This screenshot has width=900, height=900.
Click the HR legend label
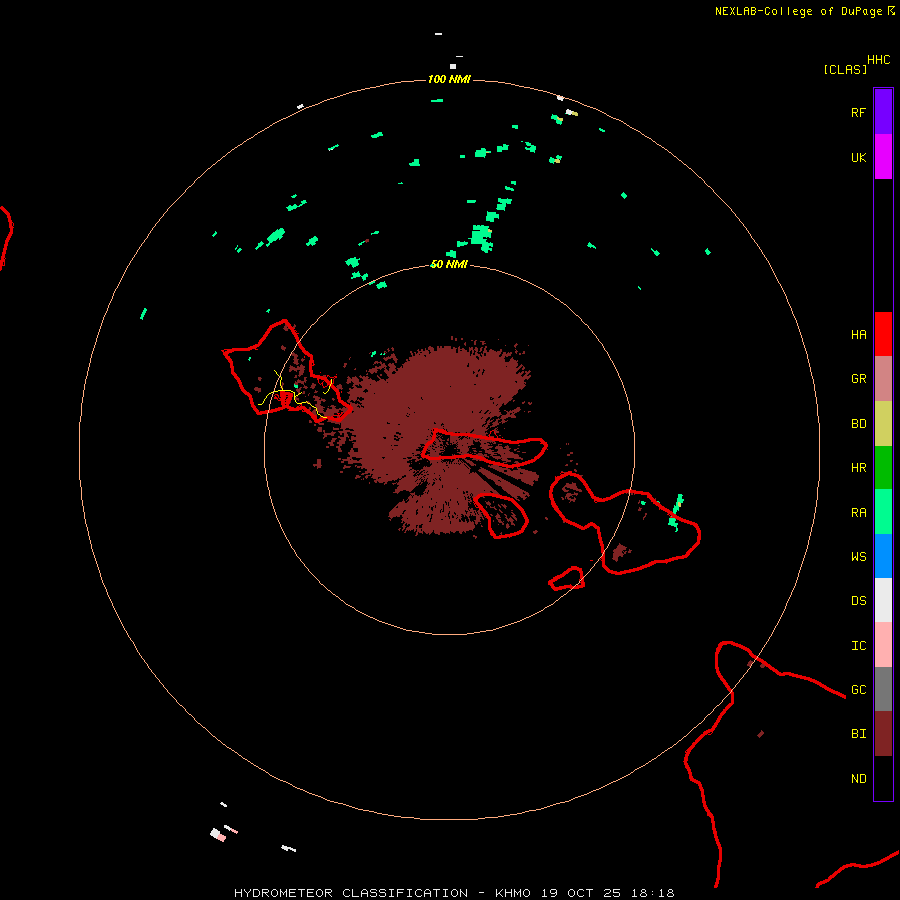[x=858, y=468]
